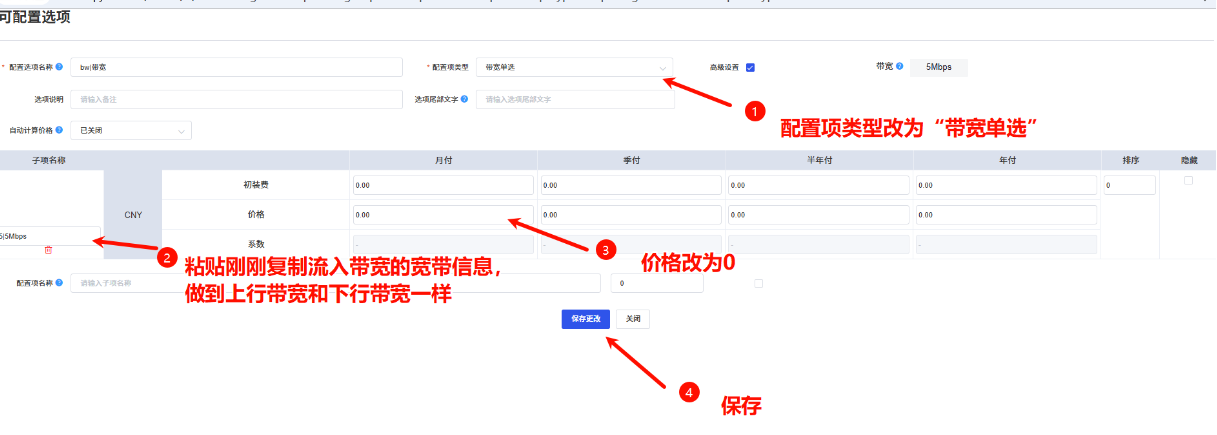Delete the 5Mbps sub-item with trash icon
Screen dimensions: 1217x435
48,249
